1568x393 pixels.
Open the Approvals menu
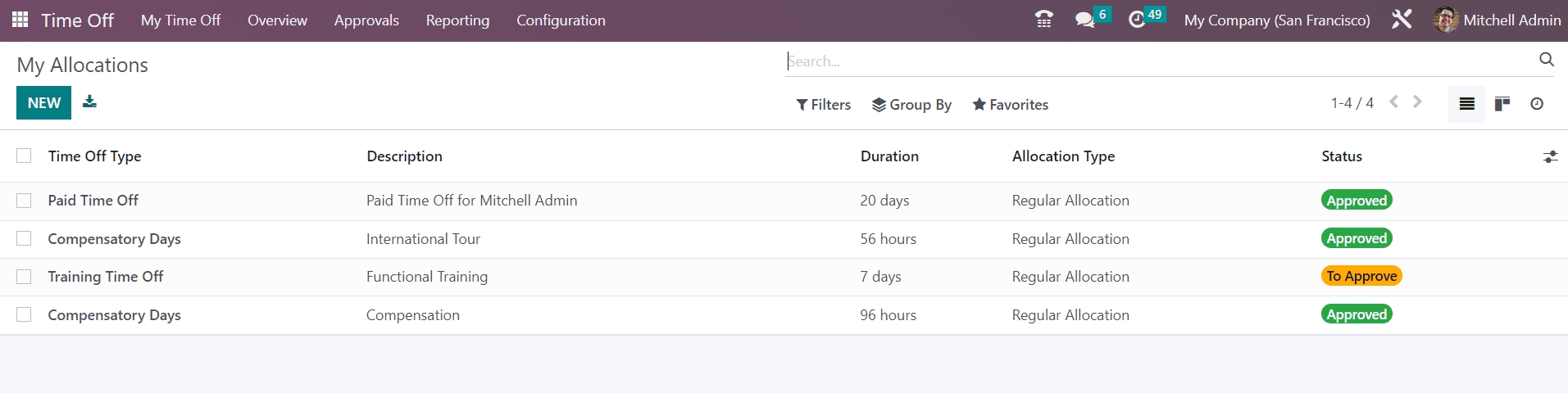pyautogui.click(x=366, y=20)
